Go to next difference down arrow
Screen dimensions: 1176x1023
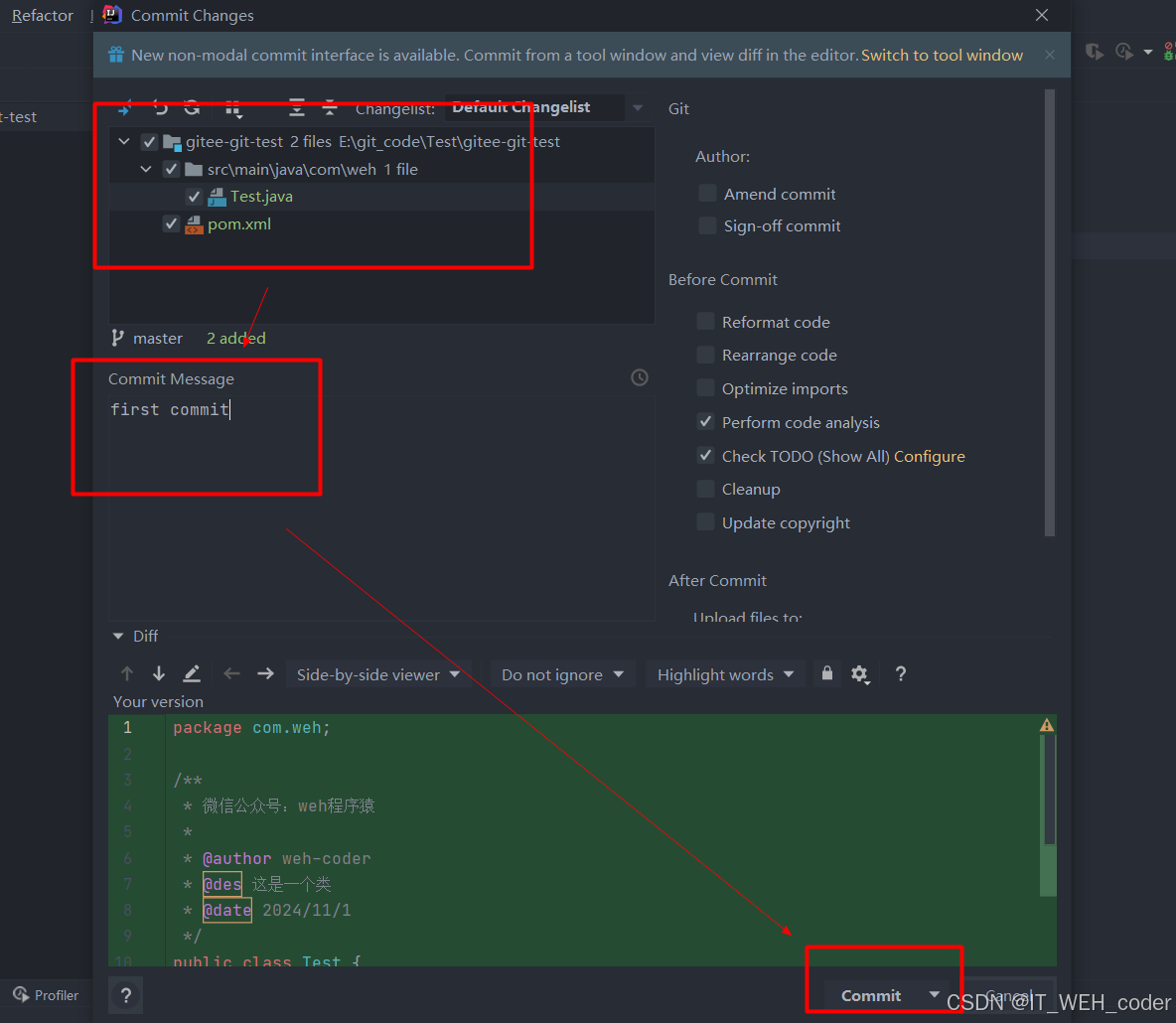coord(159,673)
